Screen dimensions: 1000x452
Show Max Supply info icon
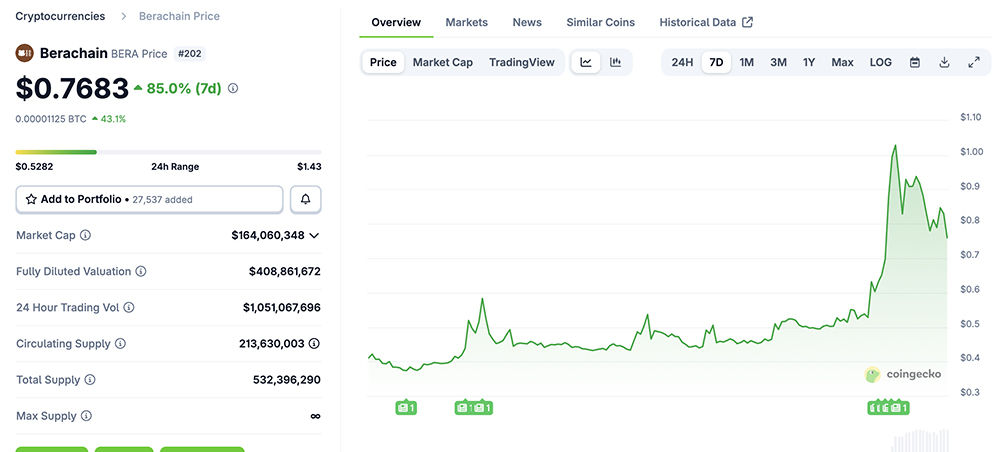(86, 416)
